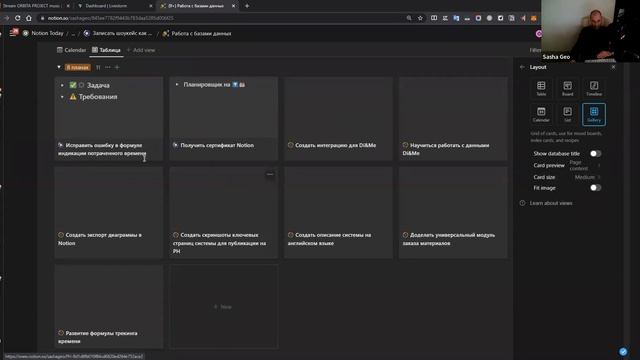640x360 pixels.
Task: Open the Notion Today breadcrumb
Action: [x=43, y=33]
